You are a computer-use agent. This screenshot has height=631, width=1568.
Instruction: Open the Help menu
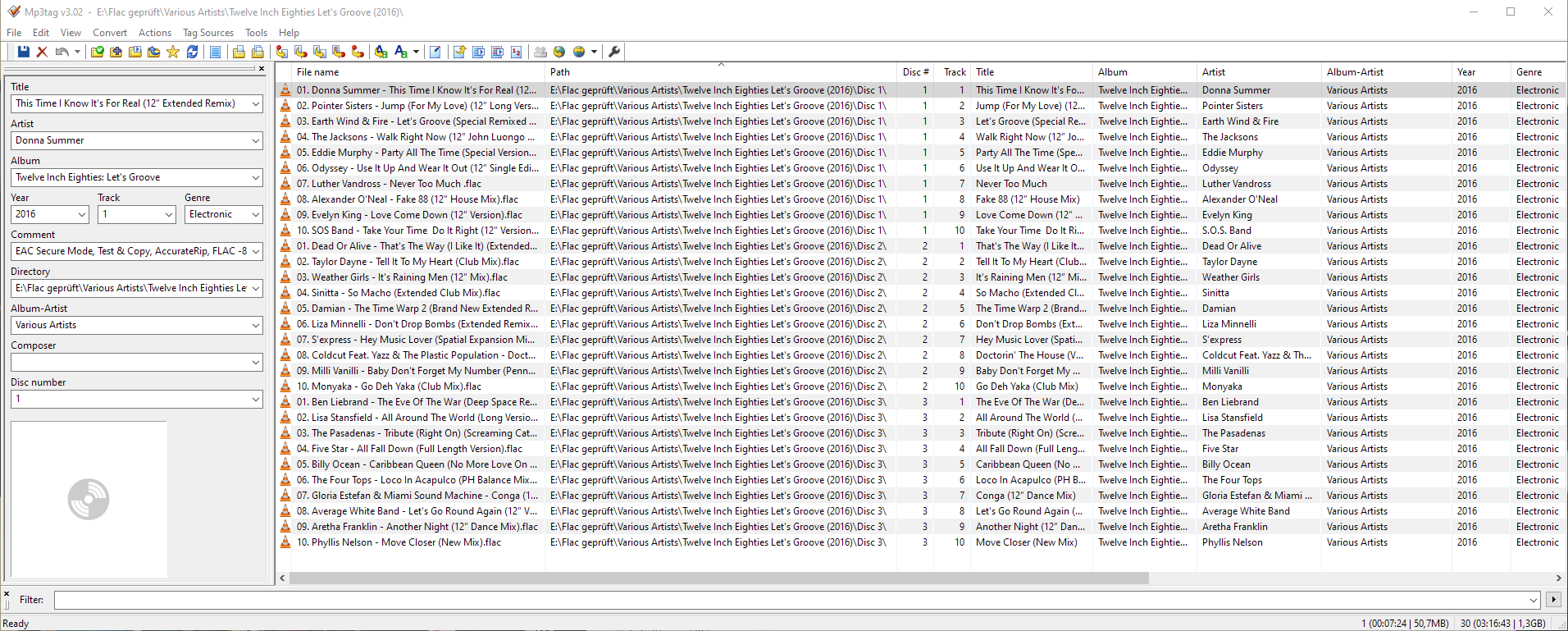tap(289, 33)
